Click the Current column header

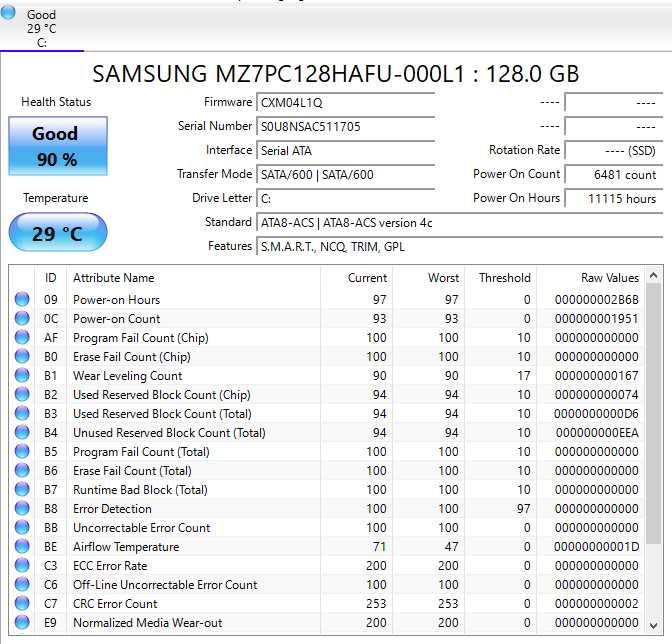(357, 278)
